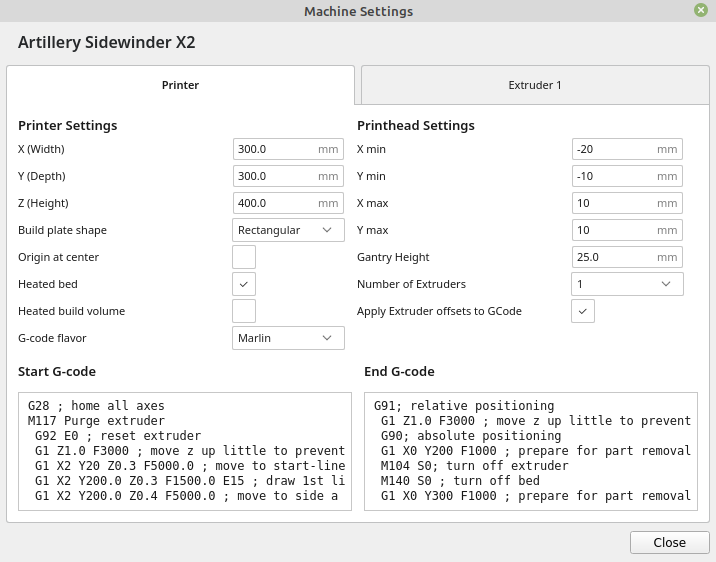
Task: Click inside the End G-code text area
Action: pos(530,451)
